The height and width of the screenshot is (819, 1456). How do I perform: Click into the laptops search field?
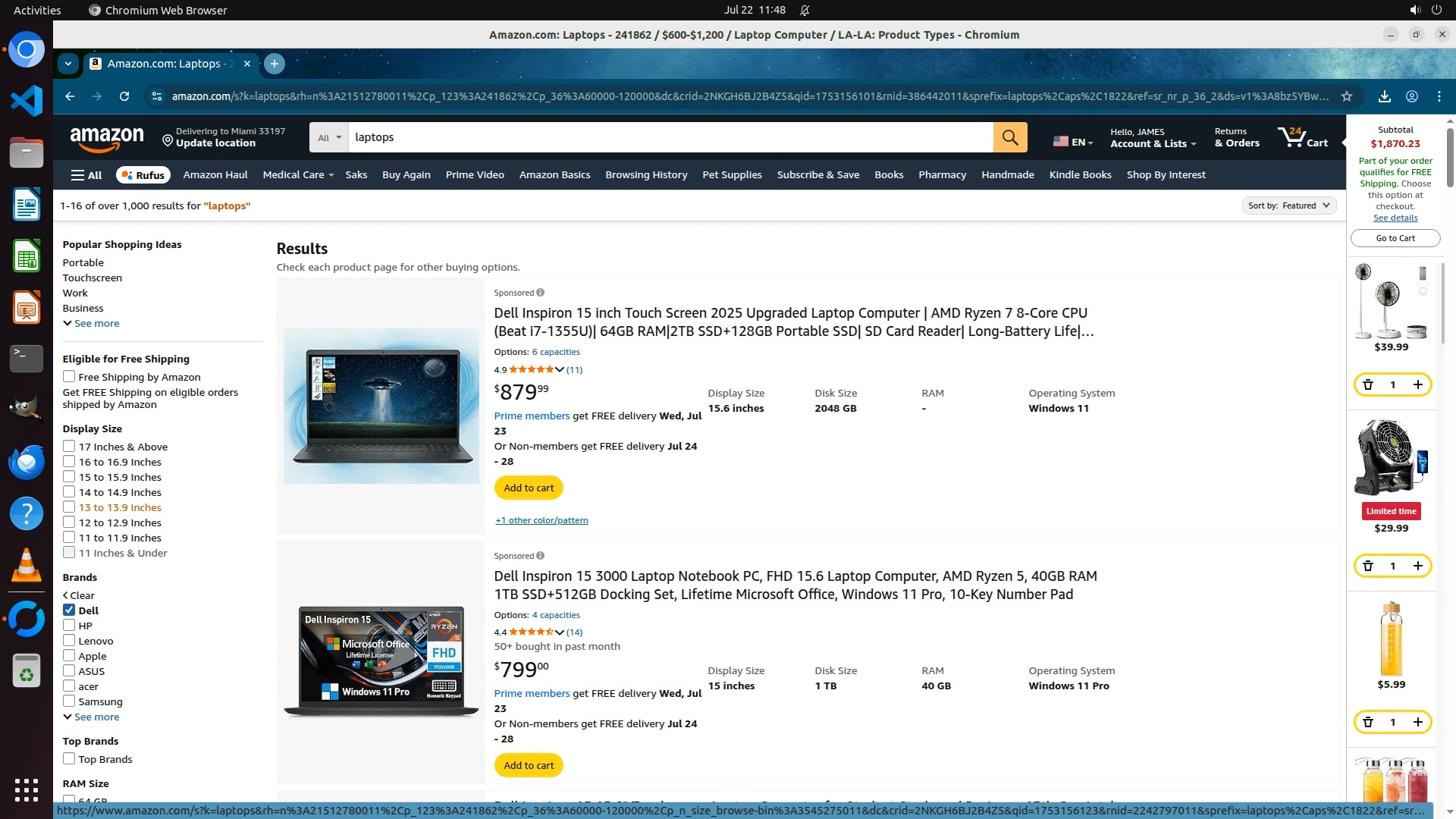click(667, 137)
